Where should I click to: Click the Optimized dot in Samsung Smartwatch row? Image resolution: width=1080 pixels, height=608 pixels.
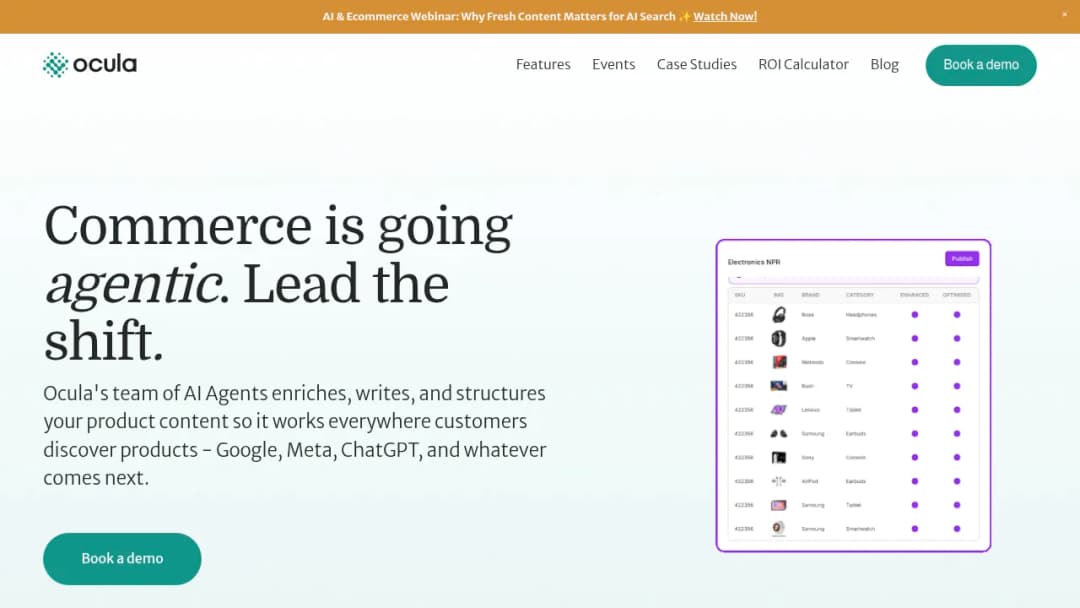[957, 528]
